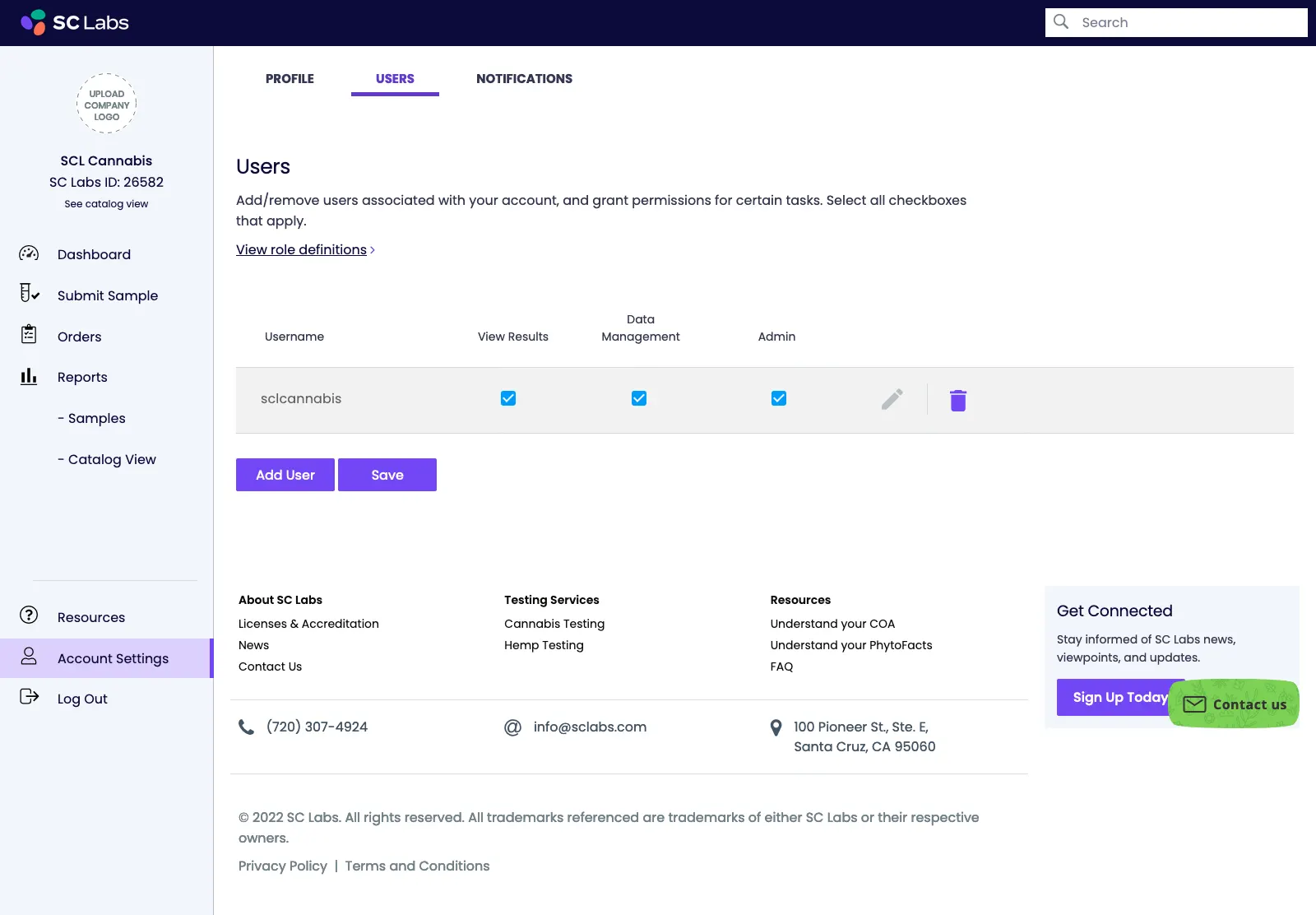Open Cannabis Testing link
Image resolution: width=1316 pixels, height=915 pixels.
[x=554, y=624]
